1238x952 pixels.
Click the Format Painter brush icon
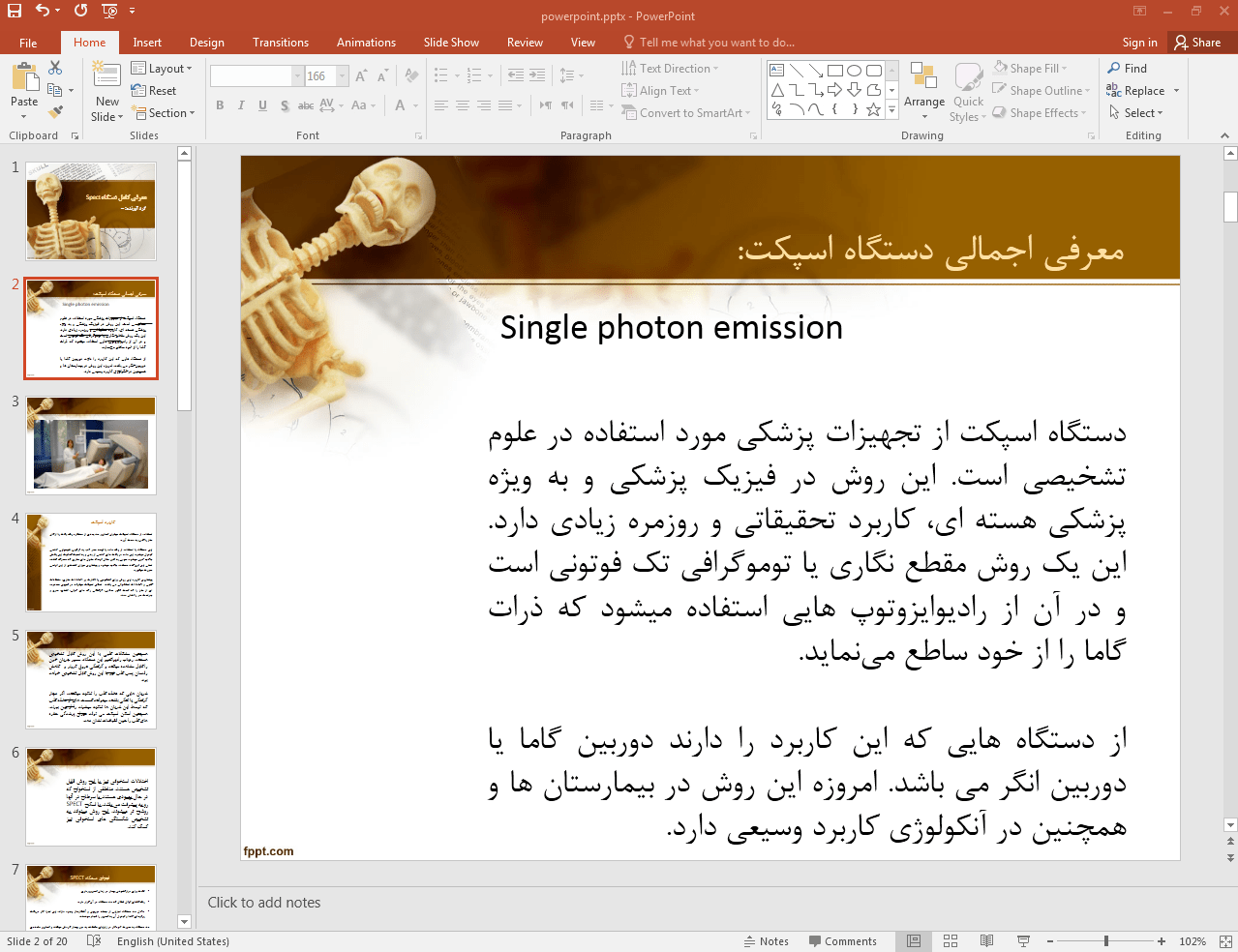(55, 112)
